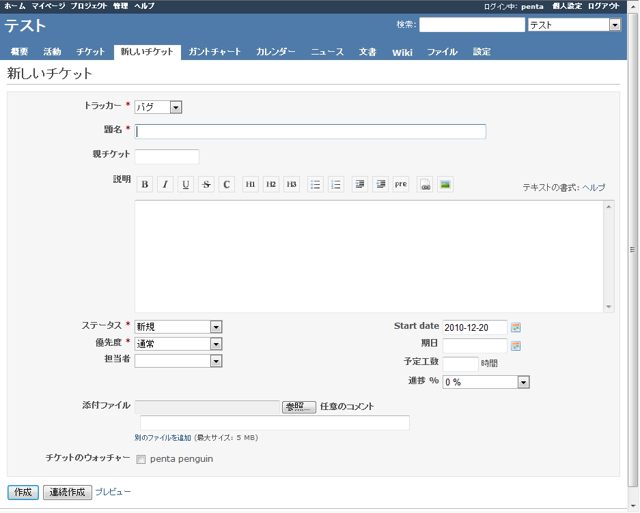Click page scrollbar down arrow
The height and width of the screenshot is (513, 640).
[x=632, y=506]
